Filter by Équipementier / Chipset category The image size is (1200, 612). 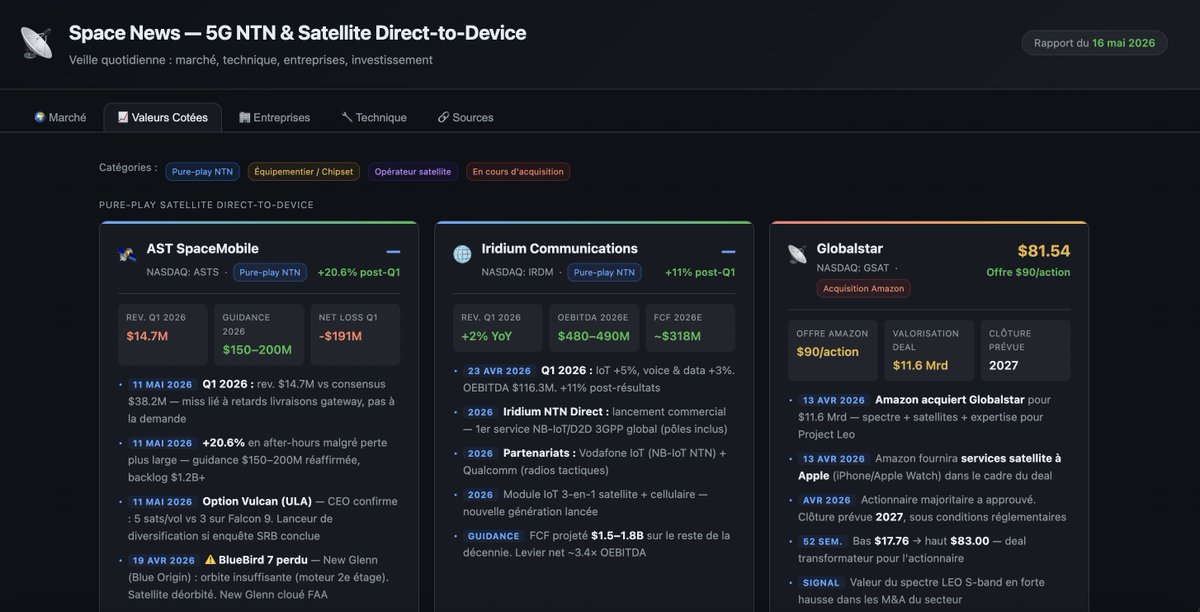click(304, 171)
